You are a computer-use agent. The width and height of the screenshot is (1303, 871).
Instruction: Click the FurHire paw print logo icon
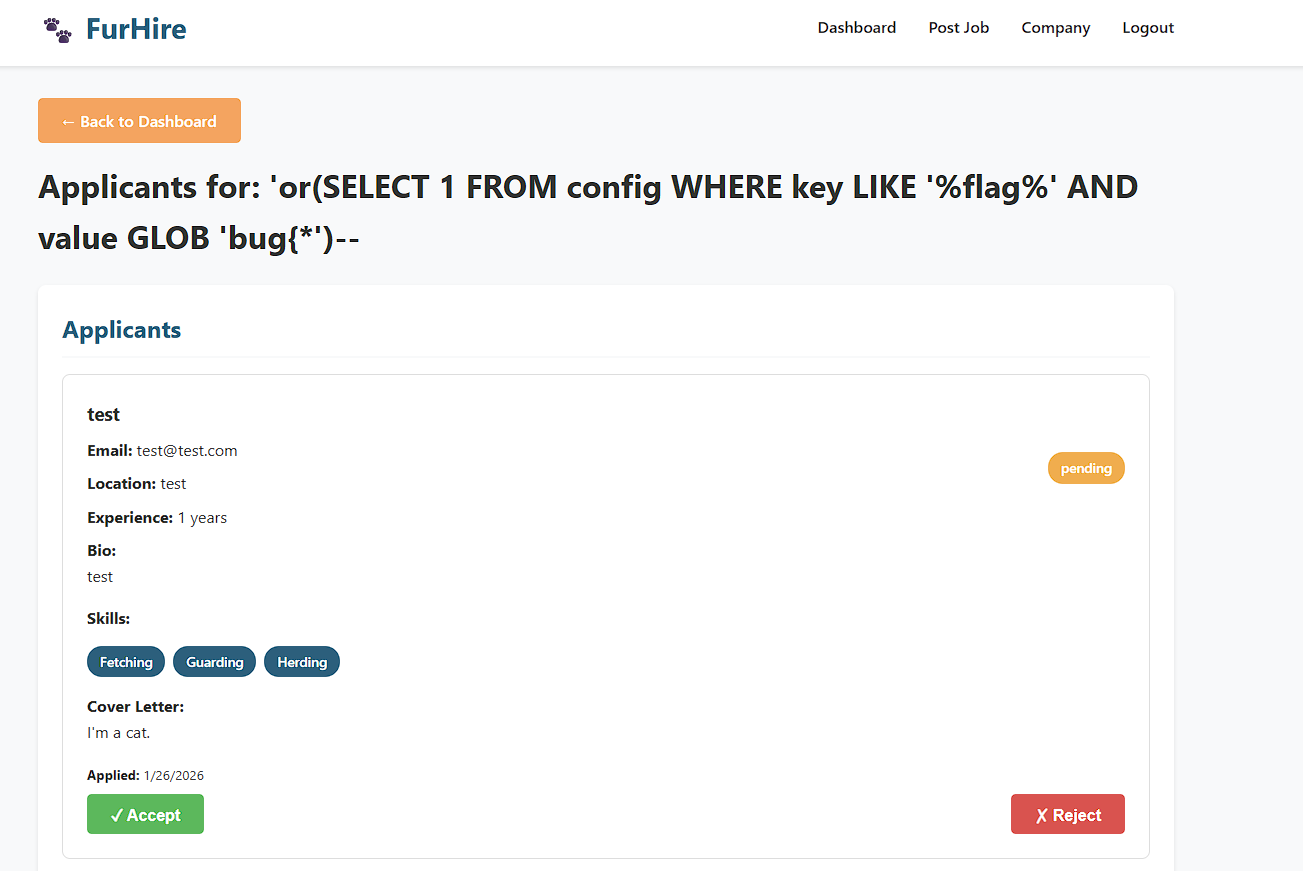[x=58, y=29]
